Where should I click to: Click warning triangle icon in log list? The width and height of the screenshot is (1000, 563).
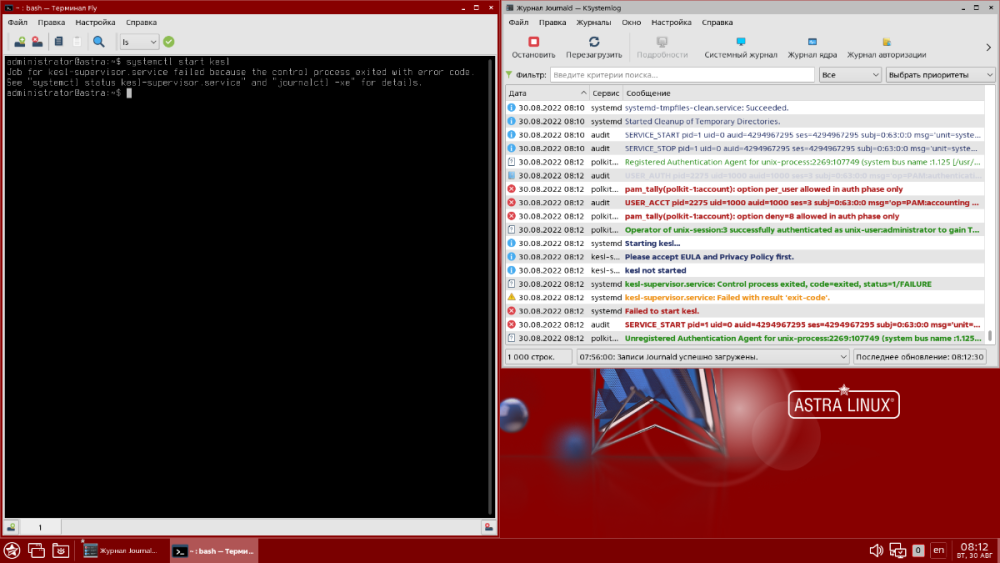pyautogui.click(x=511, y=297)
